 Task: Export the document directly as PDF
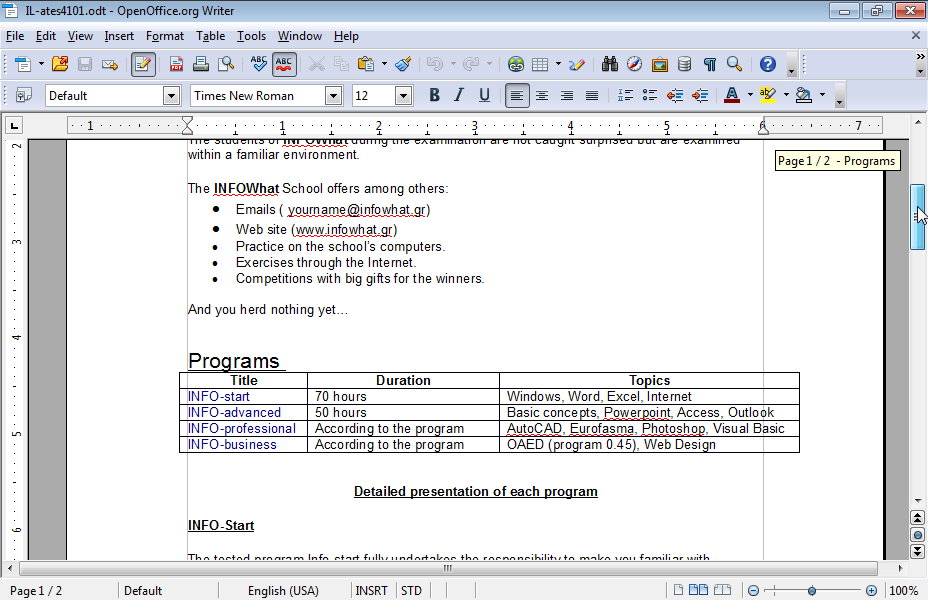(175, 64)
